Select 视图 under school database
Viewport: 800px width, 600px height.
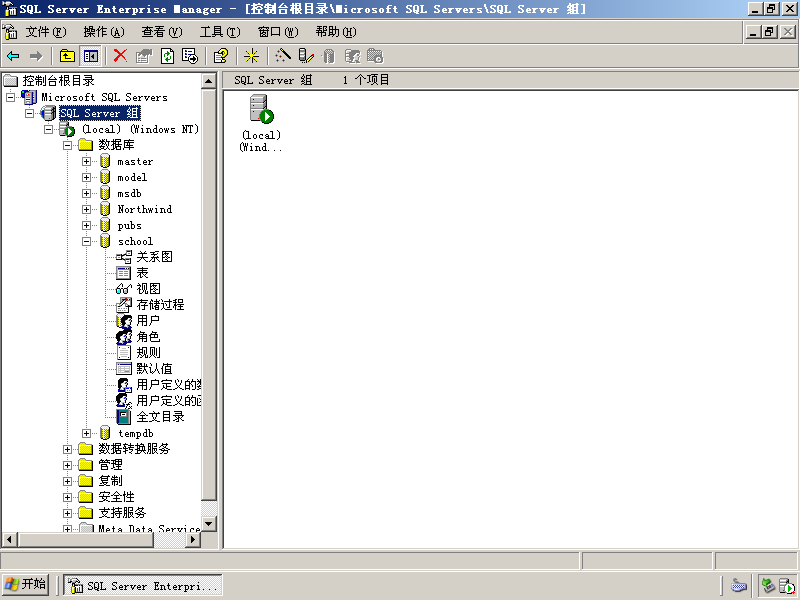point(148,289)
